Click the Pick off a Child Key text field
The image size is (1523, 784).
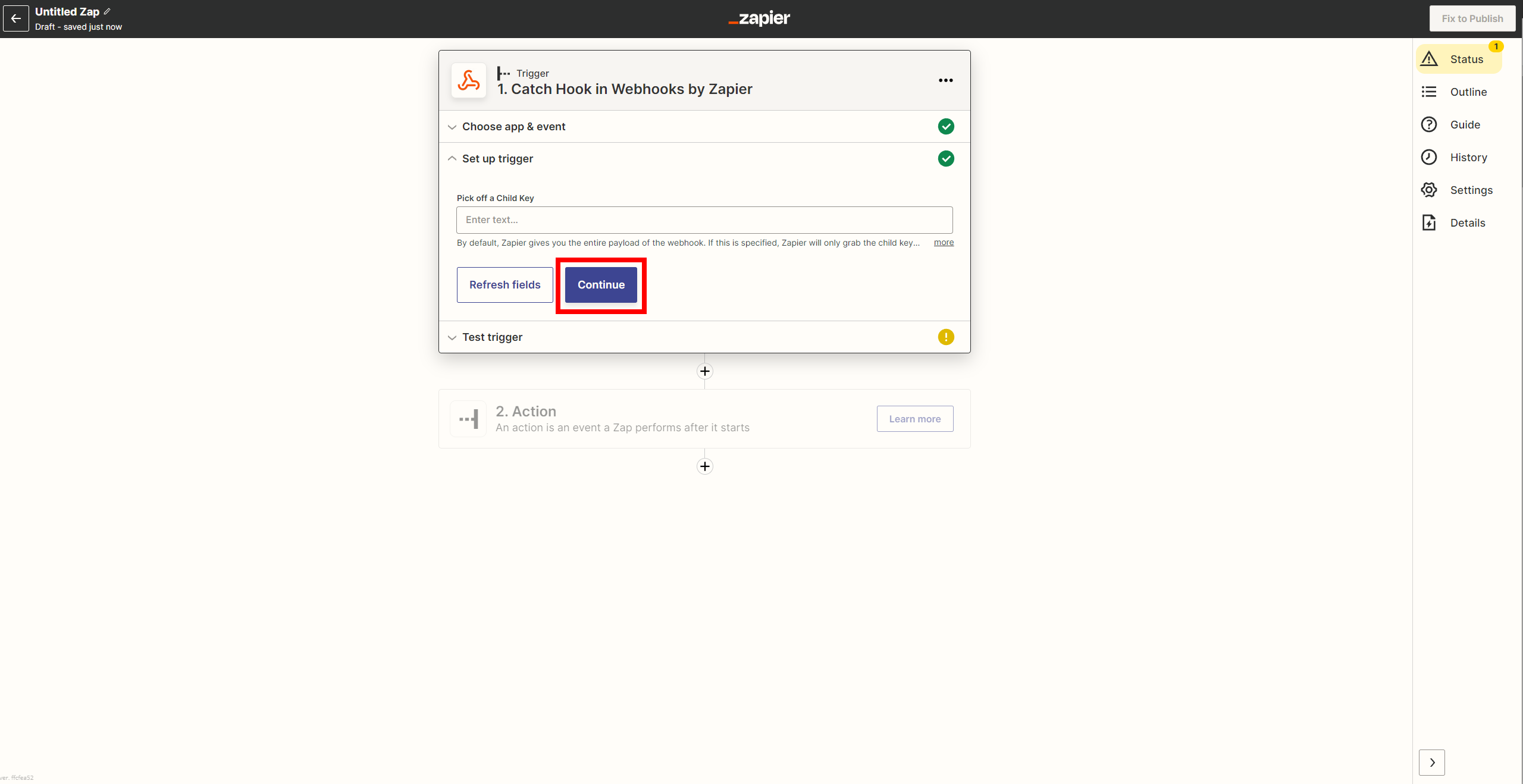[704, 220]
